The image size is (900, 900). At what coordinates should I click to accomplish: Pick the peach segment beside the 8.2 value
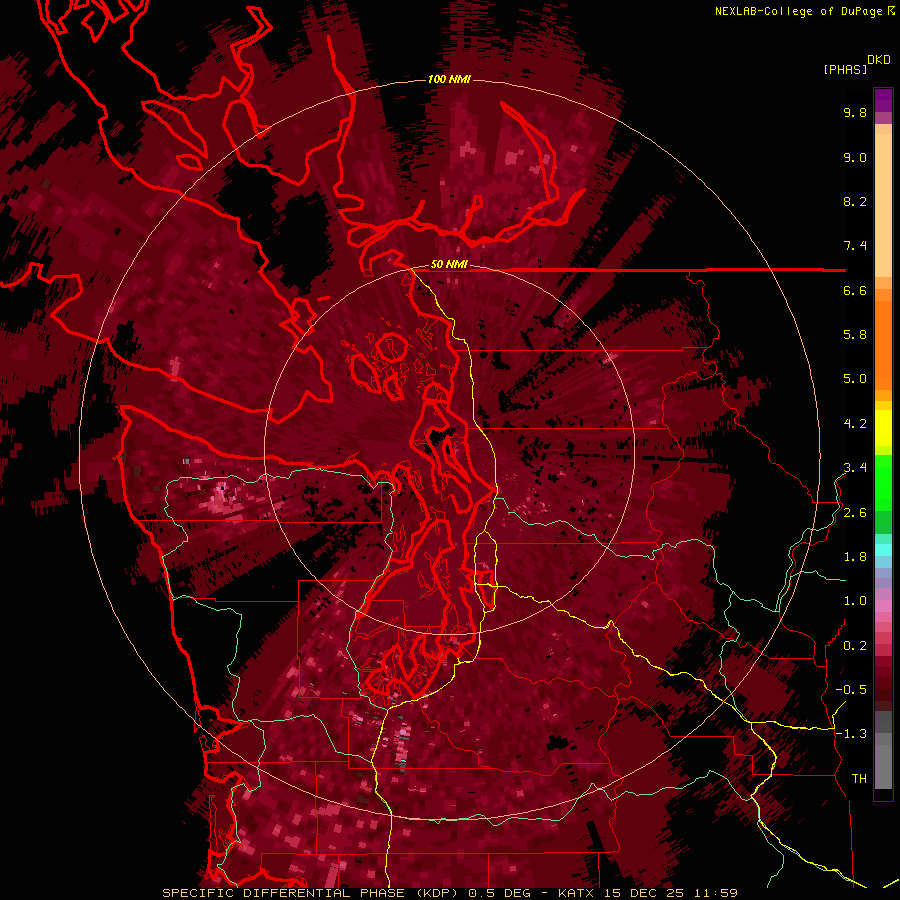(x=883, y=205)
